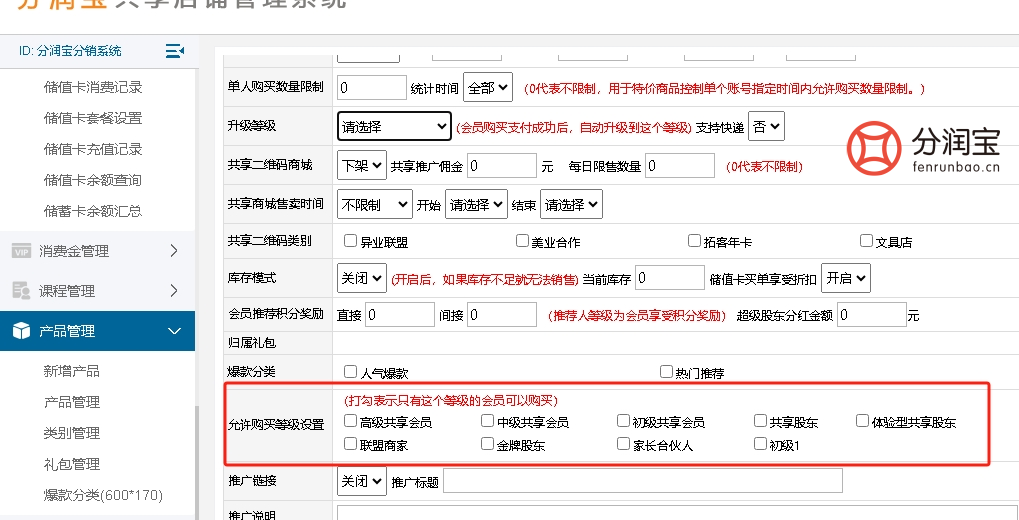Viewport: 1019px width, 520px height.
Task: Open 类别管理 page
Action: tap(71, 433)
